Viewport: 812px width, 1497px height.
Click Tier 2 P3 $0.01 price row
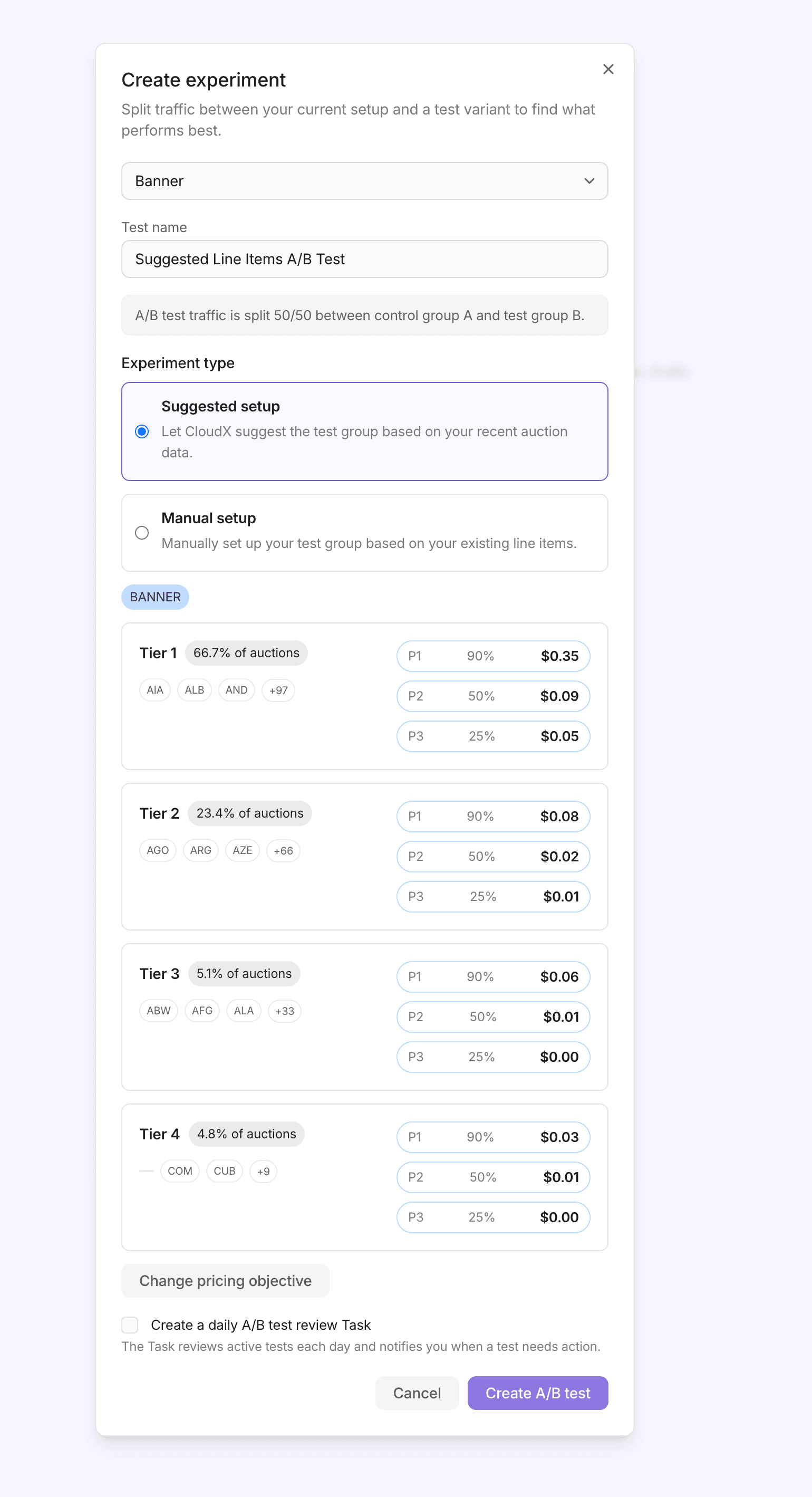[493, 897]
